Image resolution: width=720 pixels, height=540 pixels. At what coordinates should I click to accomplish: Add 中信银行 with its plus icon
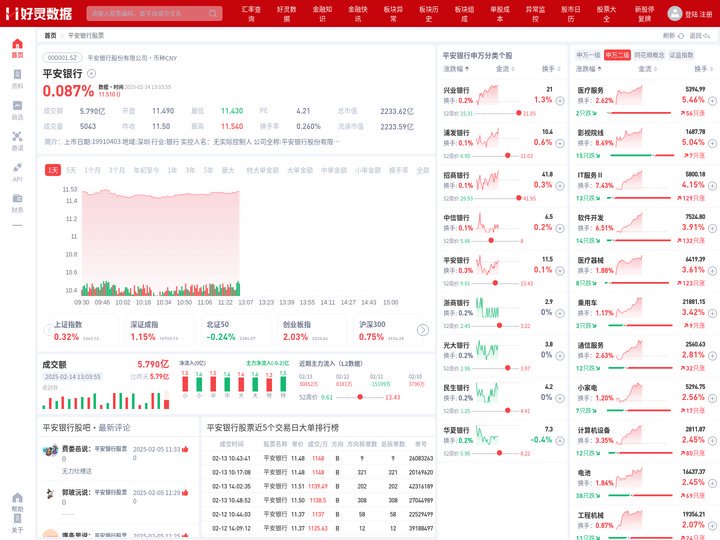coord(560,228)
